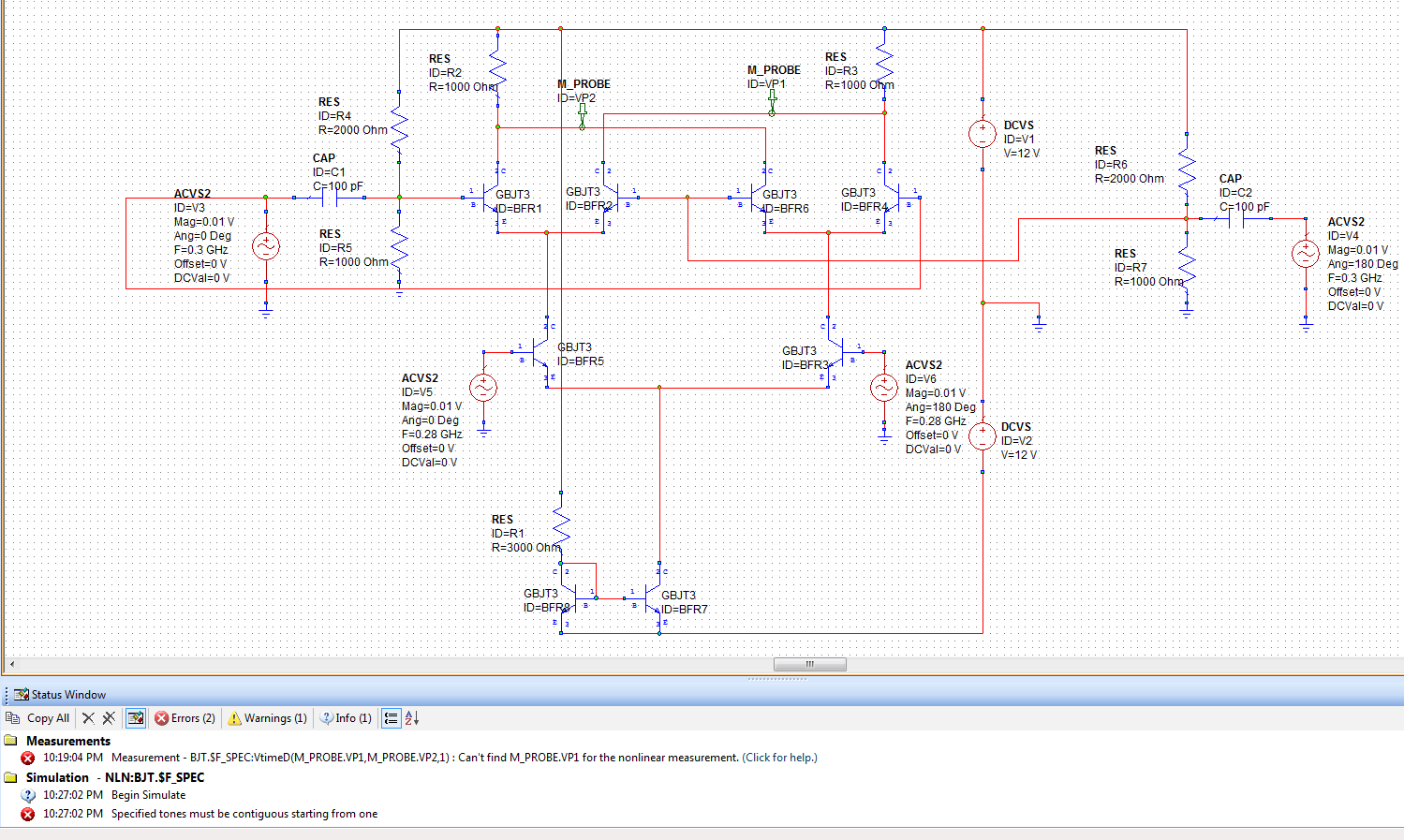Clear selected message with single X icon
Screen dimensions: 1404x840
(88, 718)
